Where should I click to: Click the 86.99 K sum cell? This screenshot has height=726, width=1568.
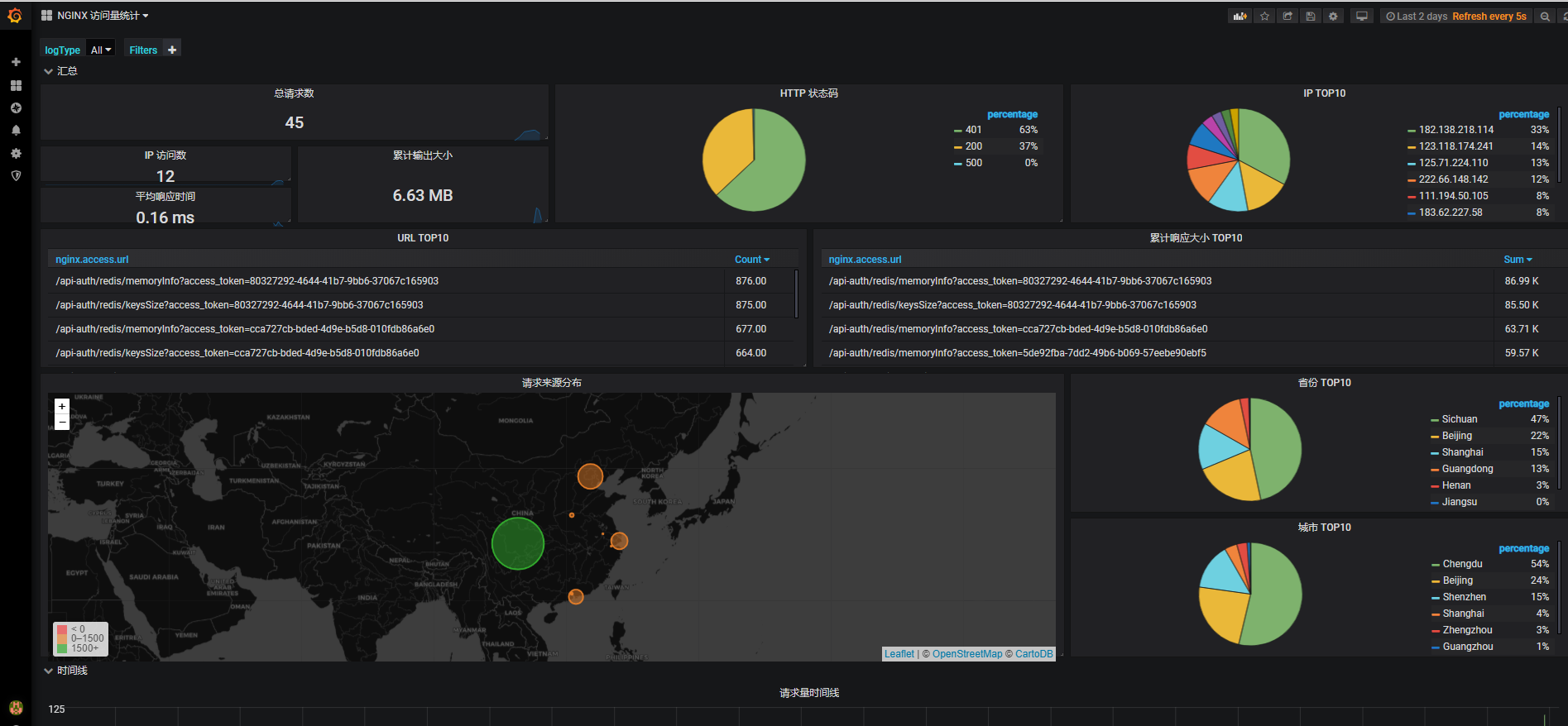1522,281
